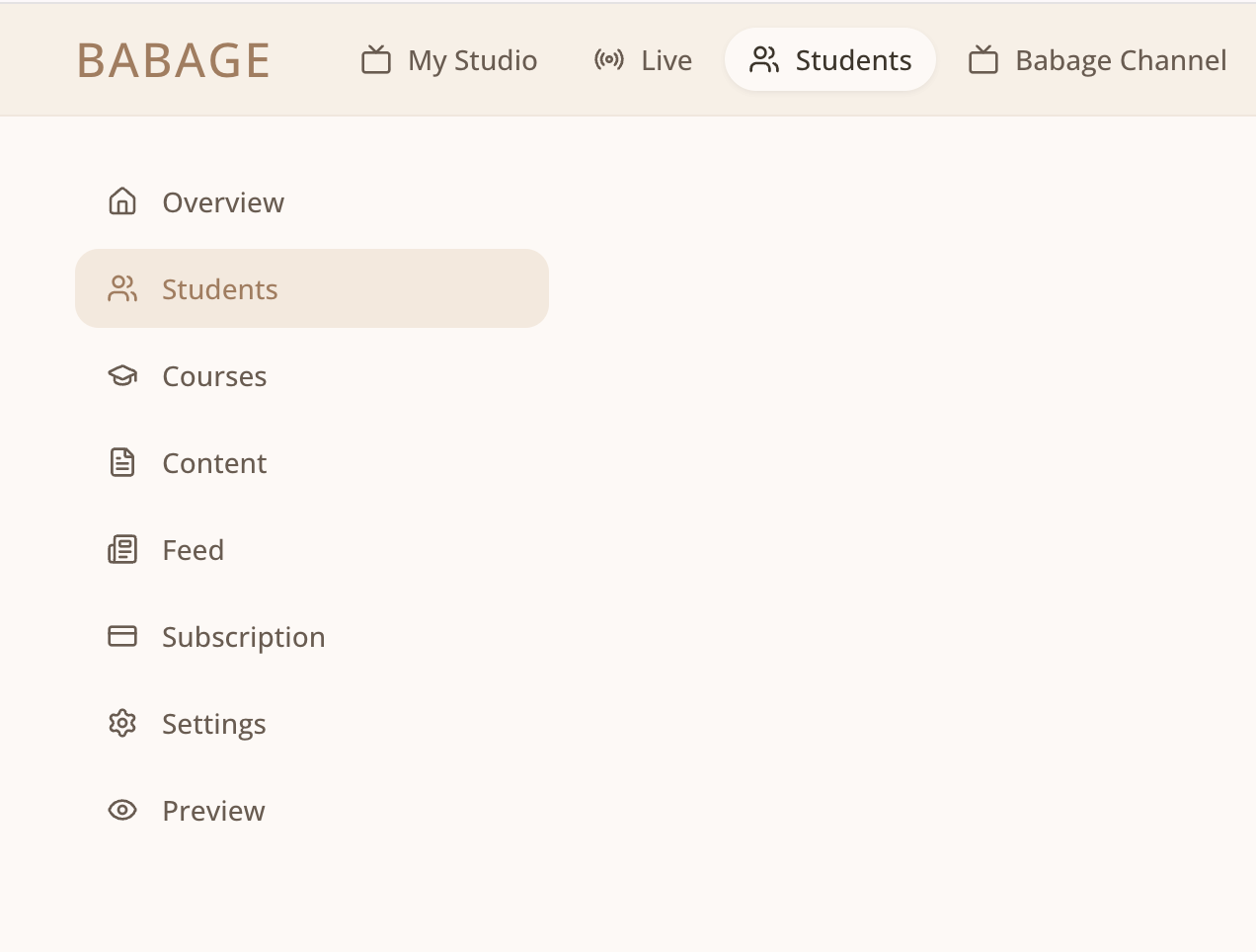Open Content in the sidebar

tap(312, 462)
